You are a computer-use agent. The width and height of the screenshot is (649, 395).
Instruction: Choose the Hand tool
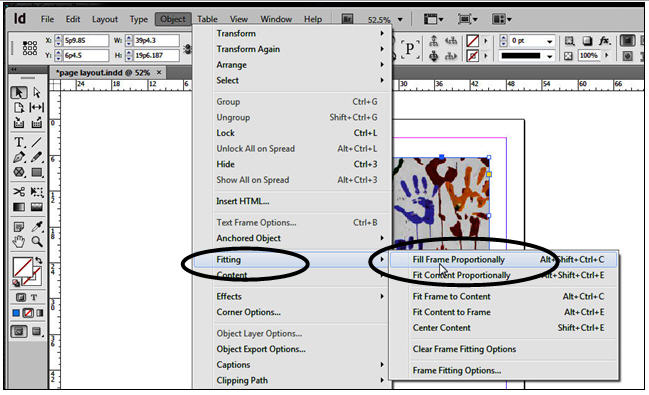pos(19,241)
